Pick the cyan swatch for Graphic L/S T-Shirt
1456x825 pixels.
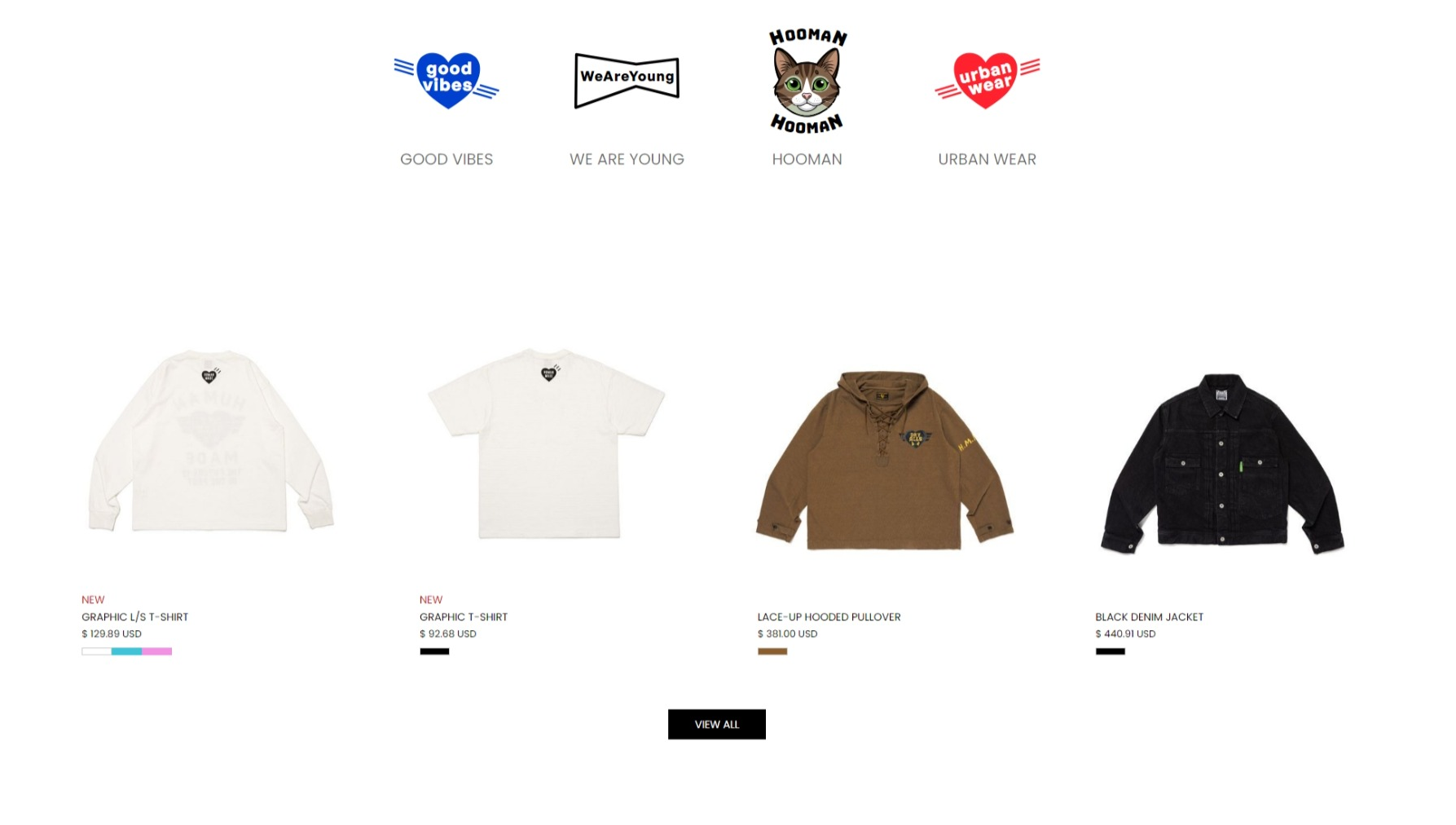coord(126,651)
